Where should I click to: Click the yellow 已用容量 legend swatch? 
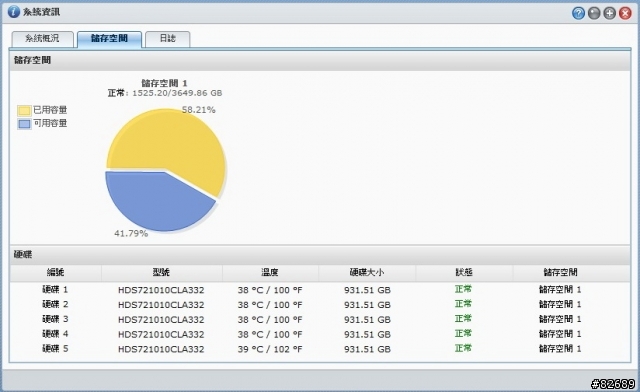click(24, 110)
